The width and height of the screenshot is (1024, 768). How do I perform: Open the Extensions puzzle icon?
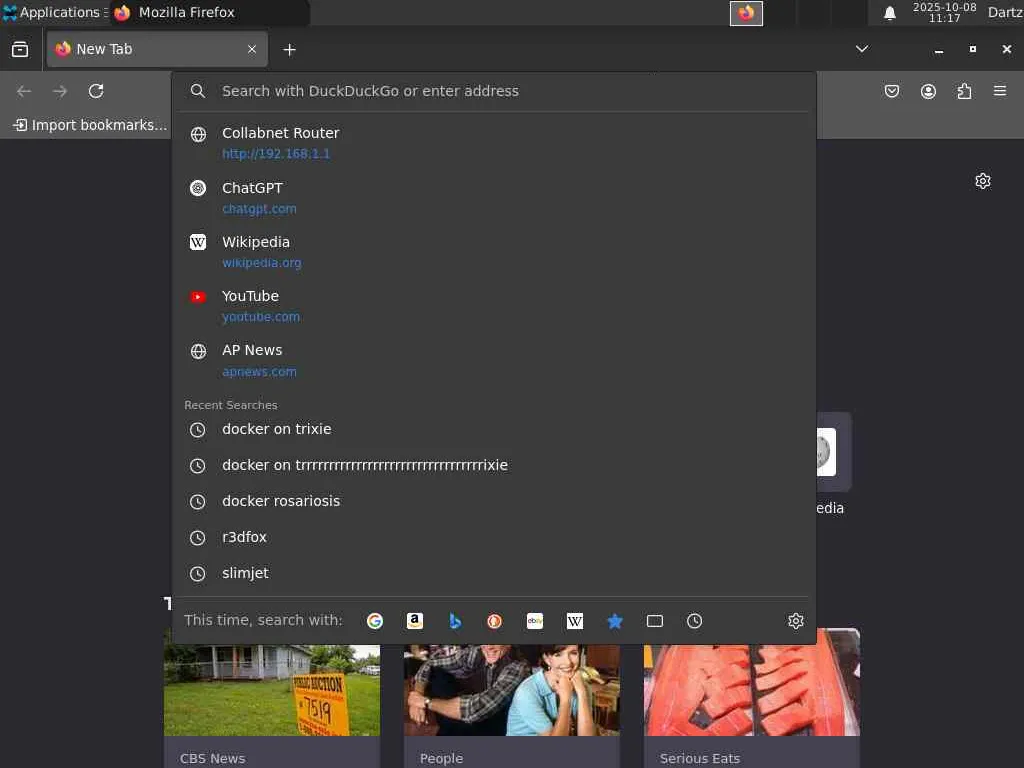(964, 91)
